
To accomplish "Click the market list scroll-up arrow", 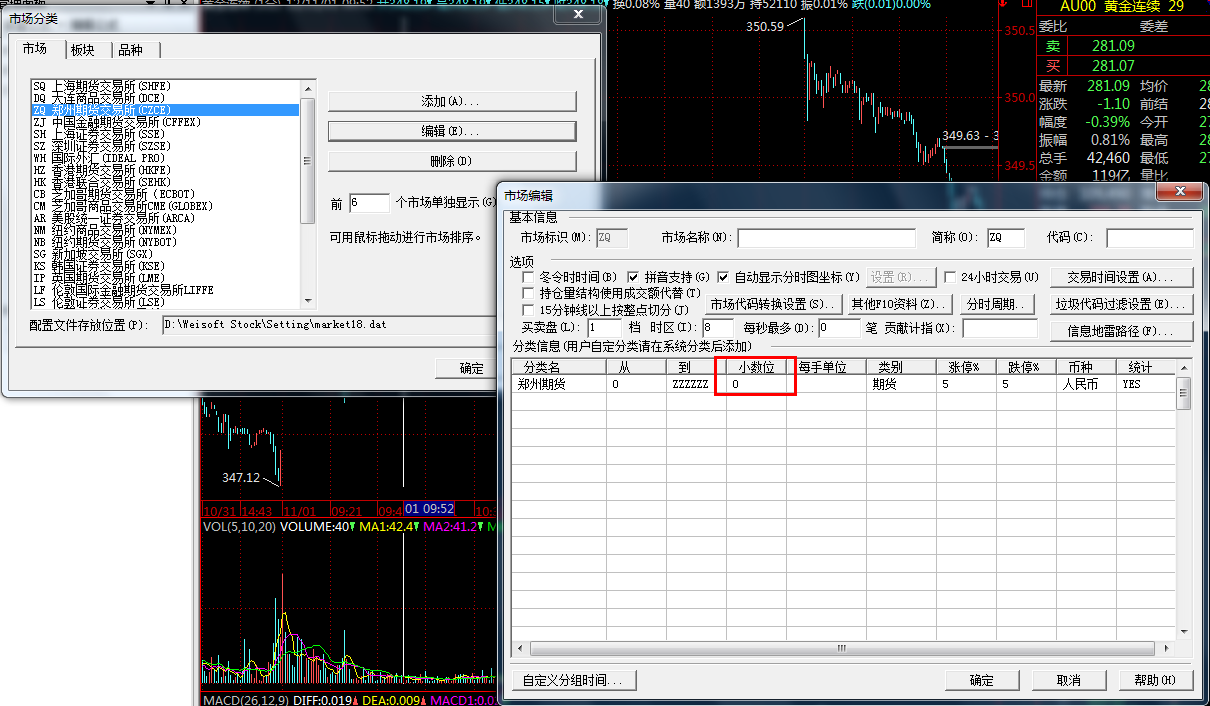I will pos(307,87).
